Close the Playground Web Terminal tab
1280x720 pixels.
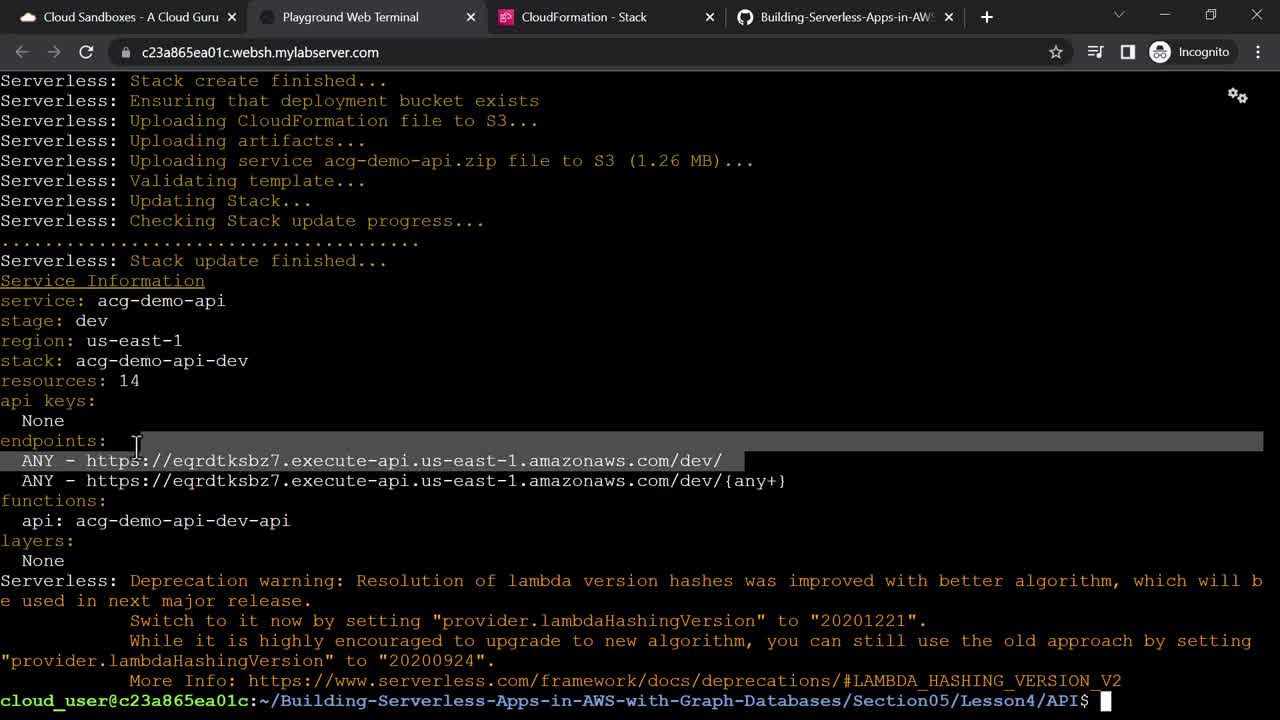471,17
